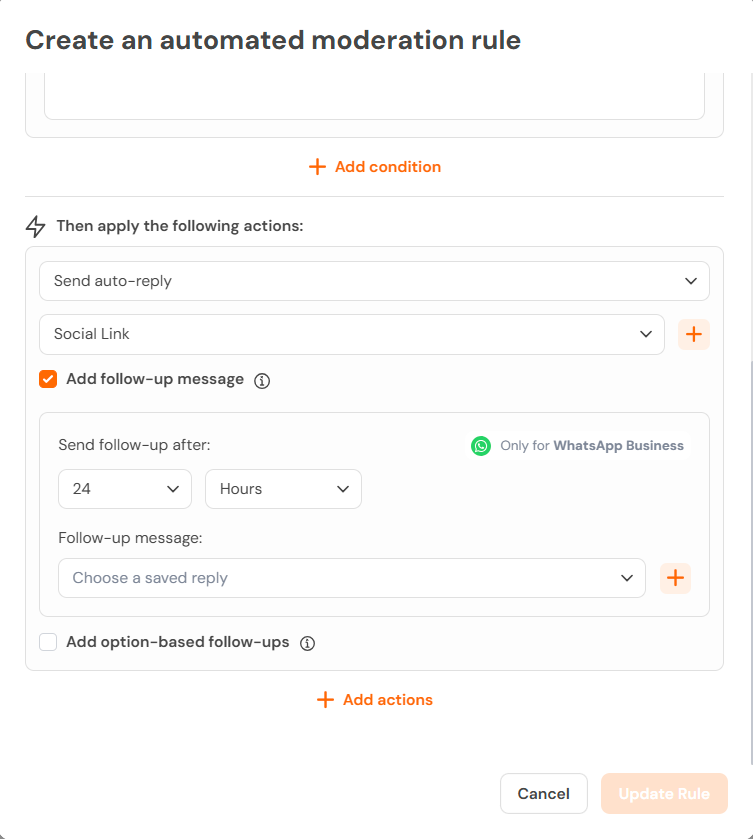The image size is (753, 839).
Task: Open Choose a saved reply dropdown
Action: (x=352, y=578)
